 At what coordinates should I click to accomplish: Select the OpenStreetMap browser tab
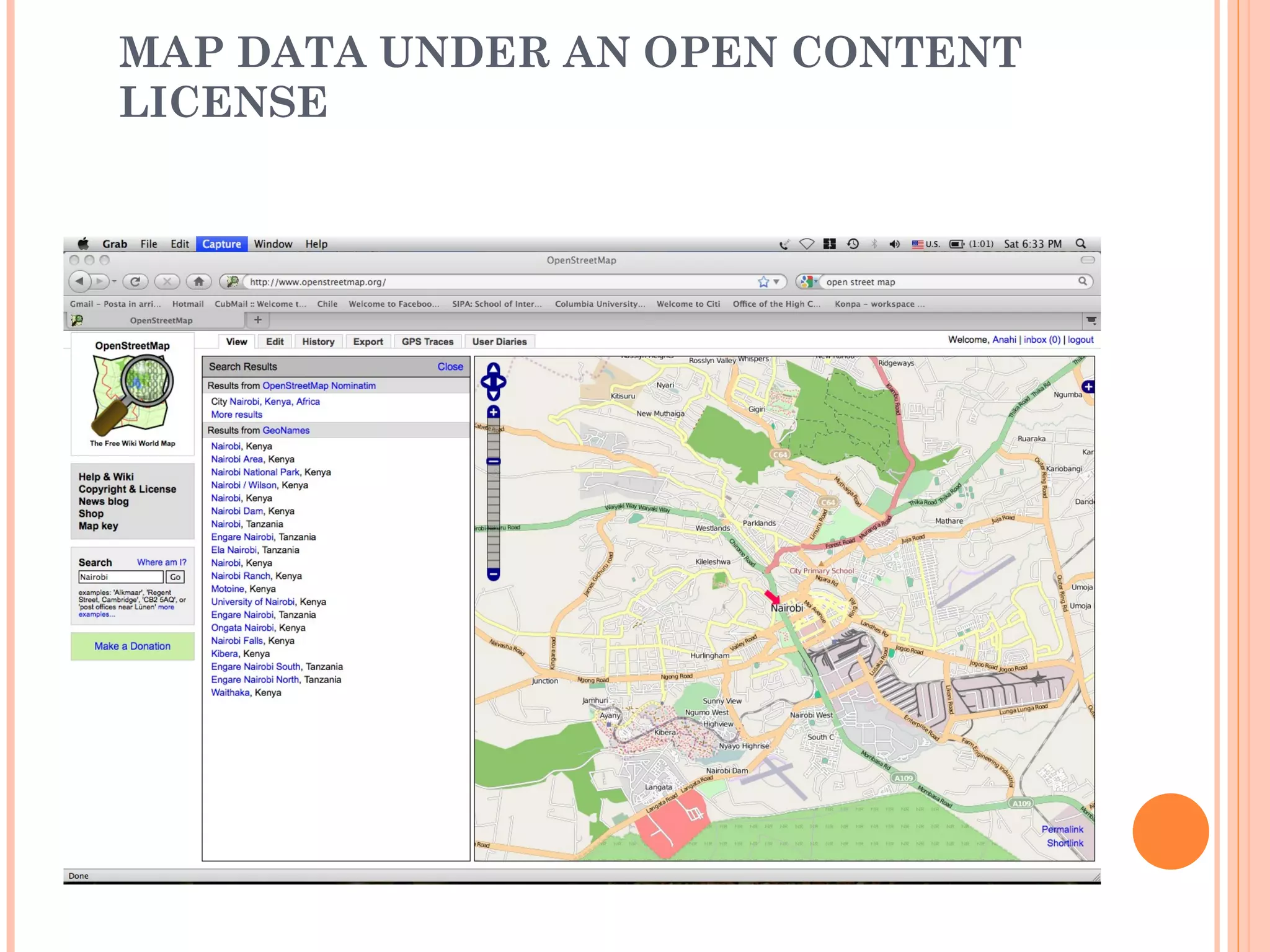[x=155, y=320]
